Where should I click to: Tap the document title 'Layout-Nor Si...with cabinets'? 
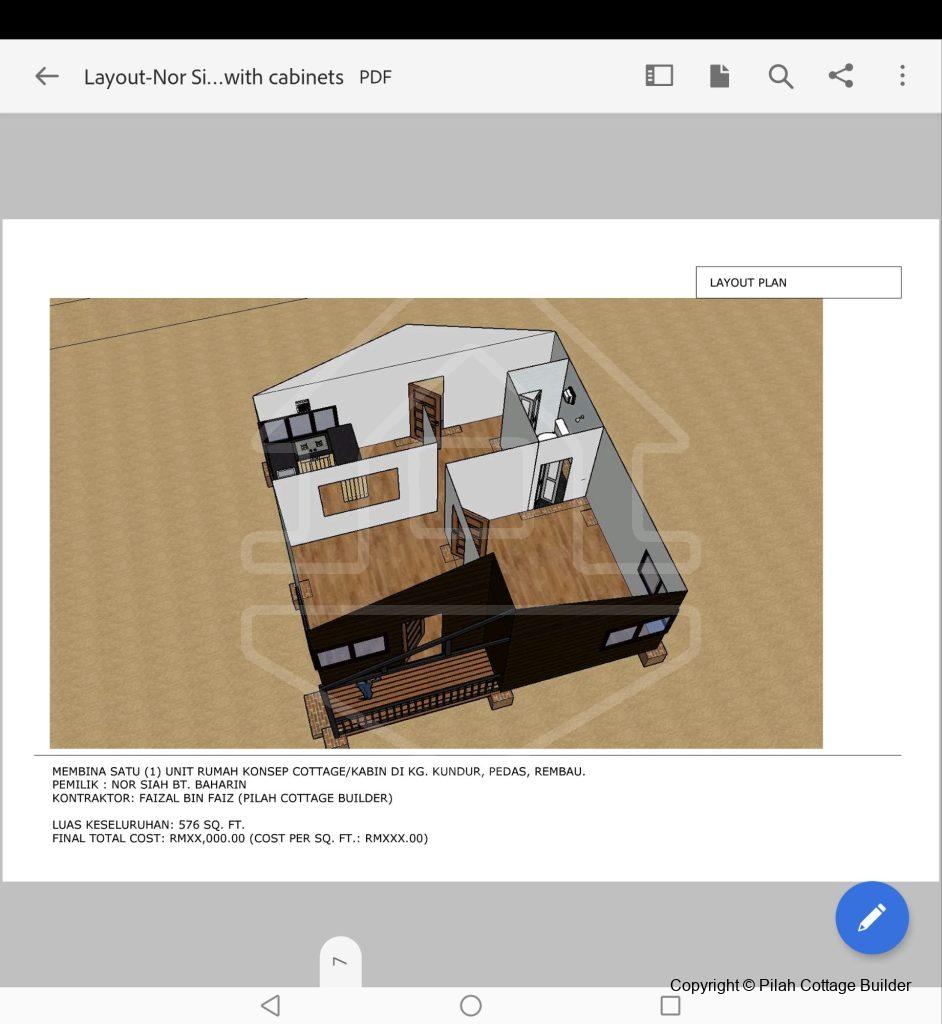(213, 77)
